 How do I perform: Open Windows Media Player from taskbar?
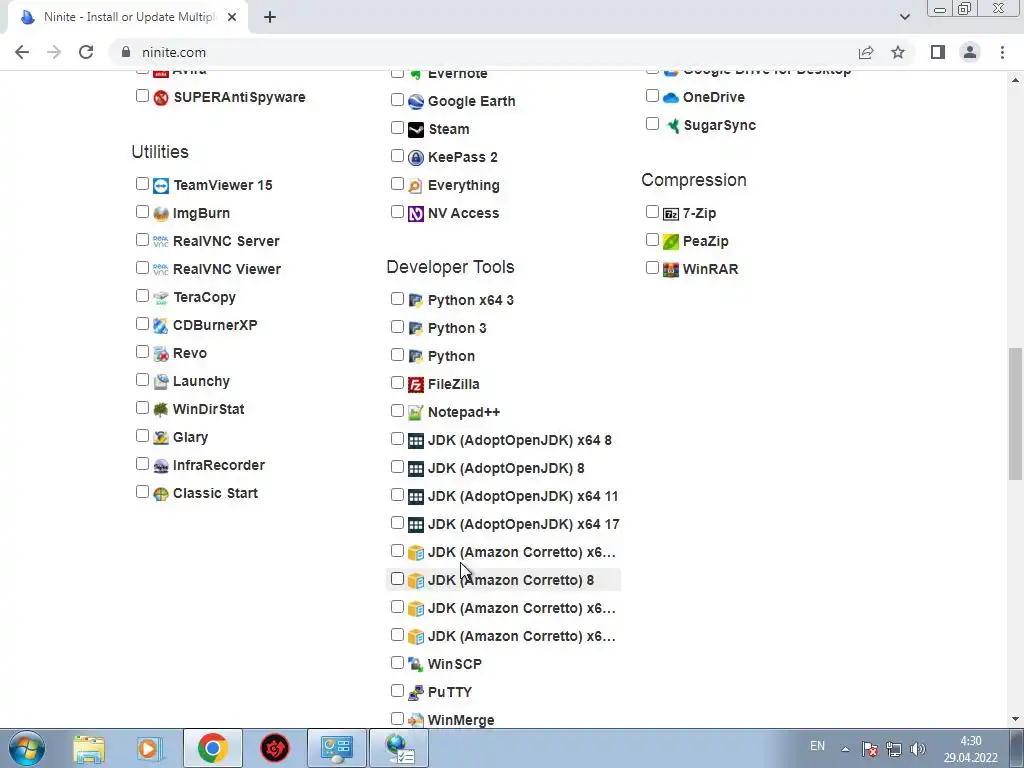pos(149,748)
